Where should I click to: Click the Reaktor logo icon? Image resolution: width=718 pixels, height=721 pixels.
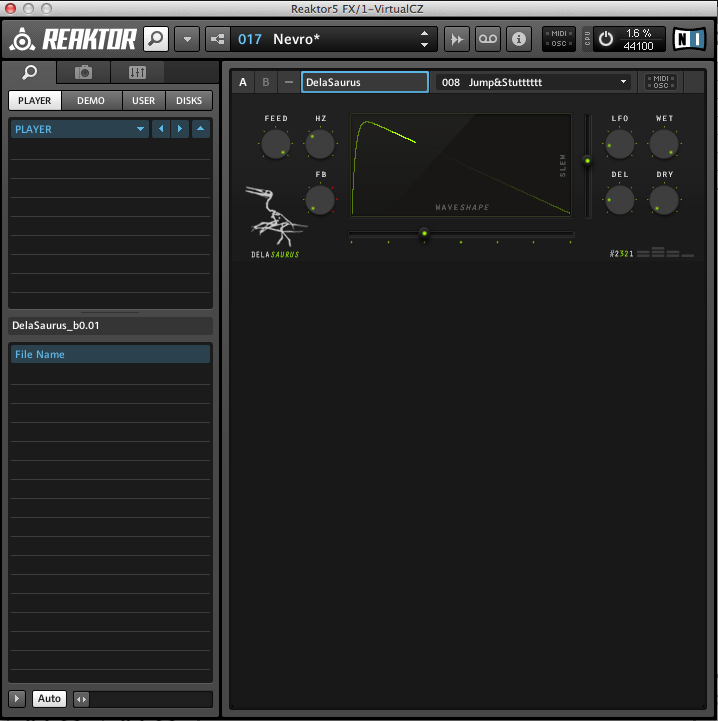[x=22, y=40]
